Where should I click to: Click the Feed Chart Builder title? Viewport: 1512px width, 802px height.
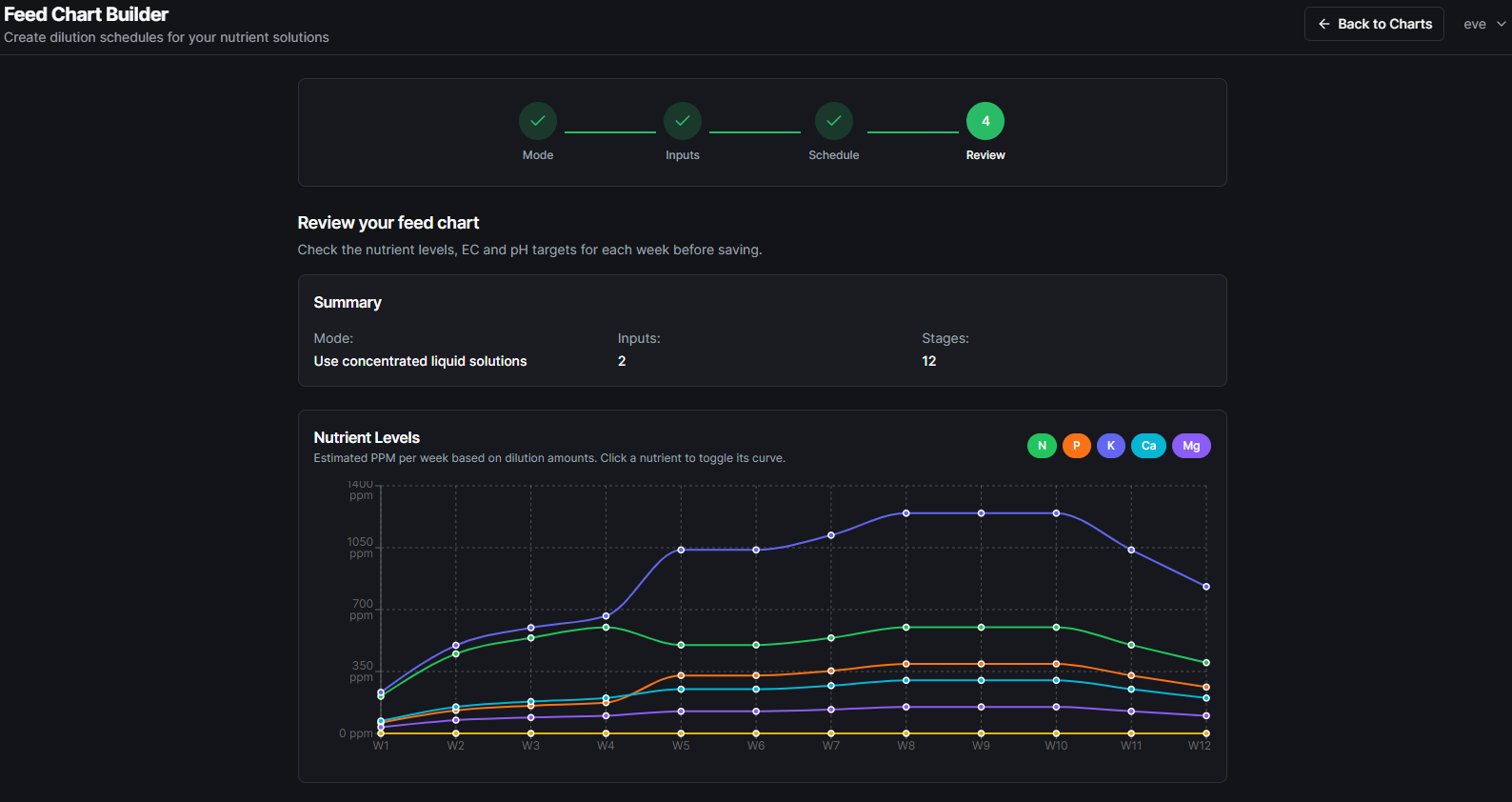(87, 14)
